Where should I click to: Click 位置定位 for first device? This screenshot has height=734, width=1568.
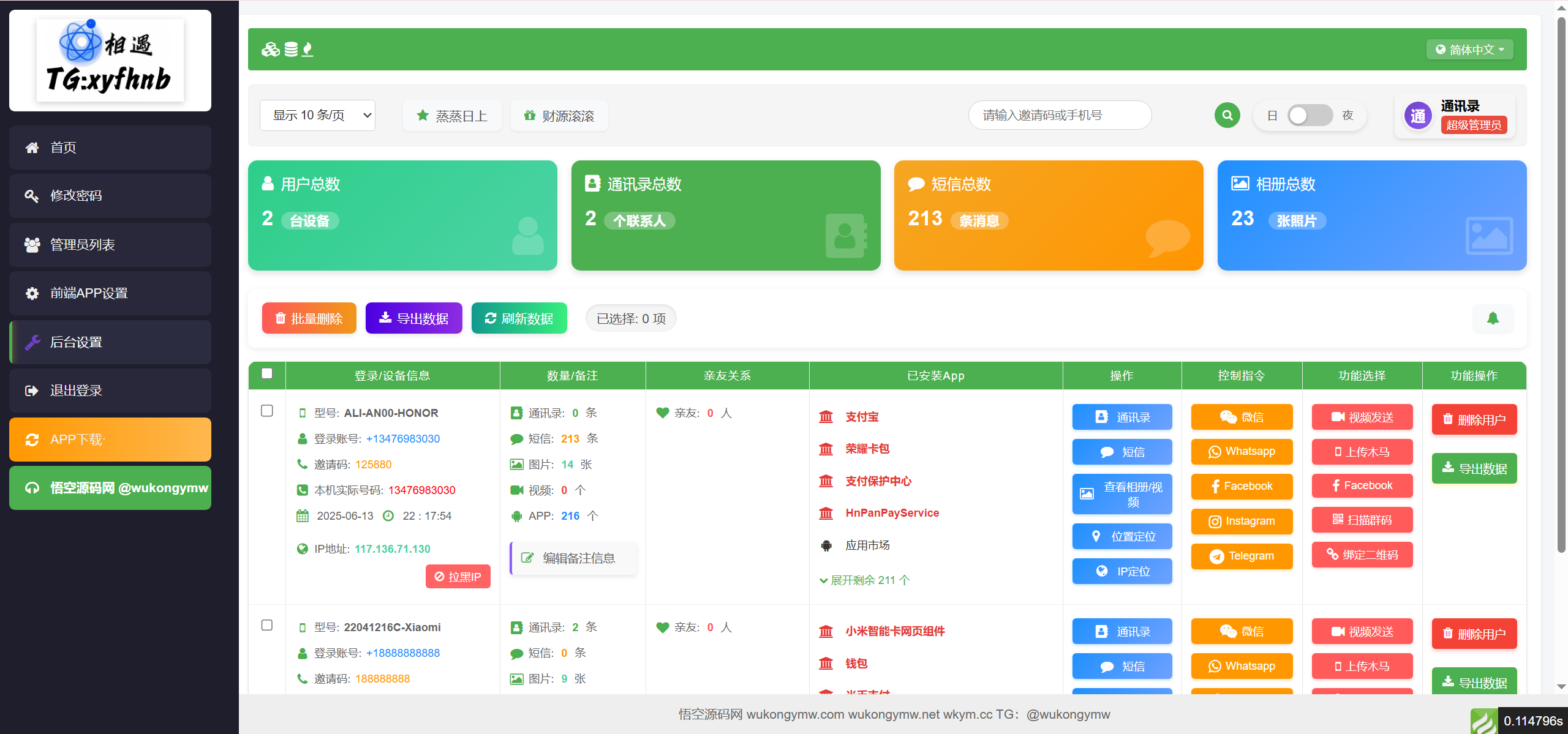point(1122,536)
